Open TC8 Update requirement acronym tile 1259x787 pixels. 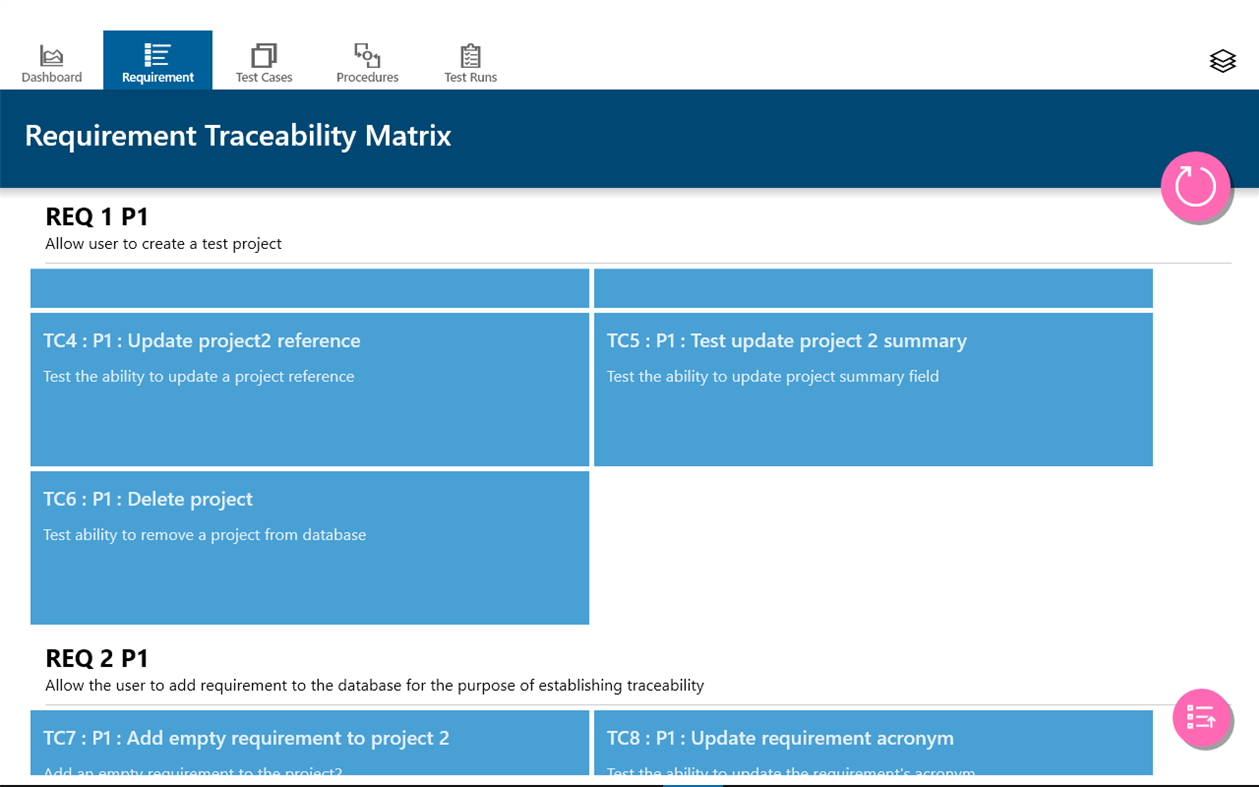point(872,742)
